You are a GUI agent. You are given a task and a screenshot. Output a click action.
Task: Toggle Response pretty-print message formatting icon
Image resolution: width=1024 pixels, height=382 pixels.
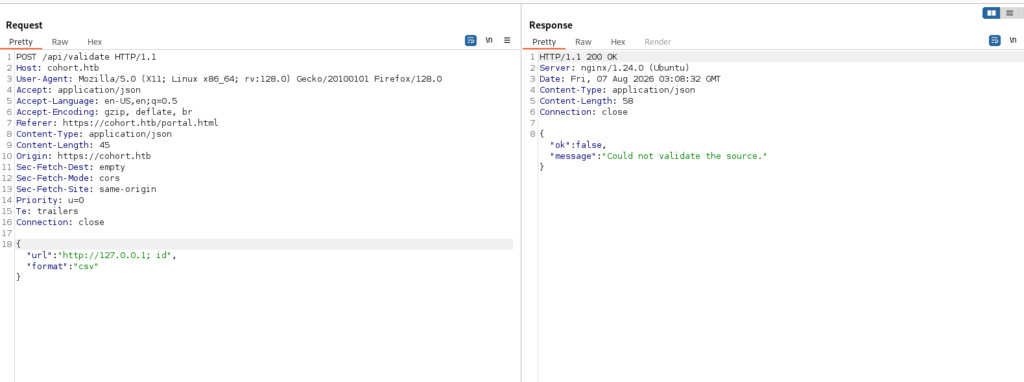[x=995, y=40]
